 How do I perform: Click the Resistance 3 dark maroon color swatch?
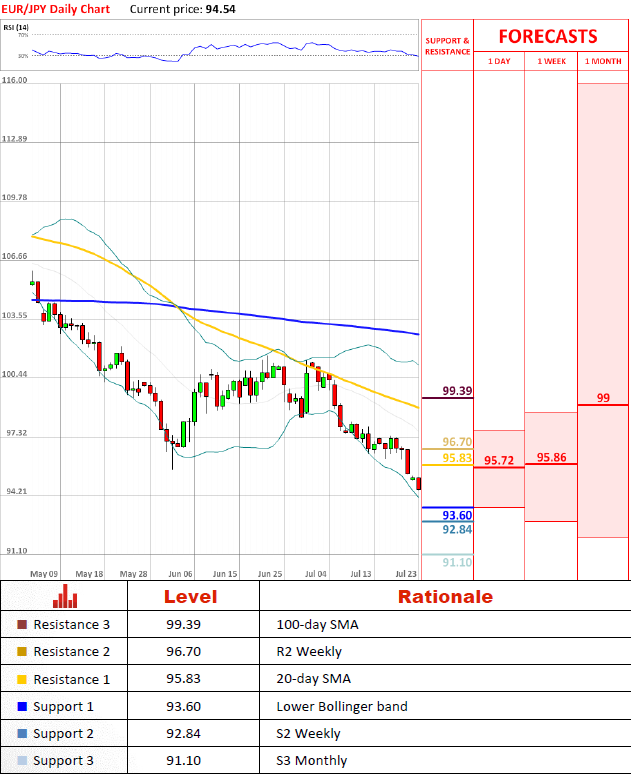click(x=22, y=624)
